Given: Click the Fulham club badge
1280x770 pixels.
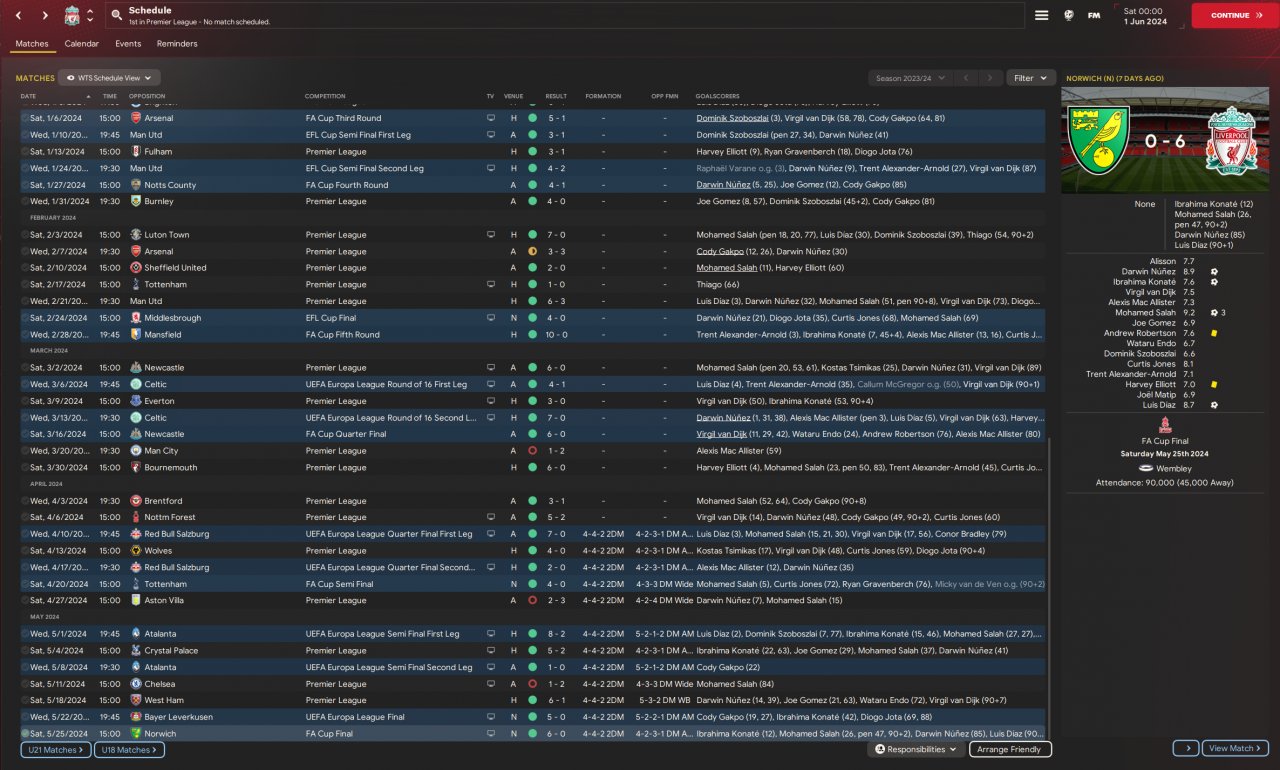Looking at the screenshot, I should [137, 151].
